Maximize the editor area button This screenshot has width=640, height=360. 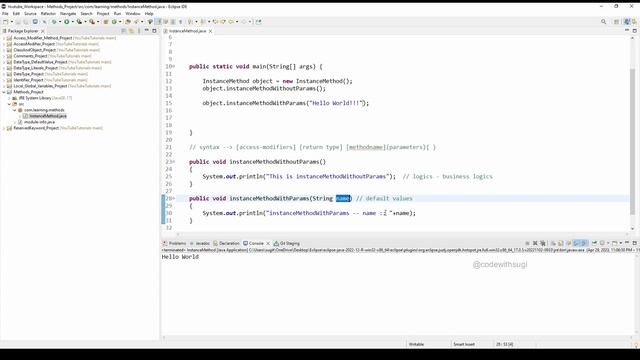(635, 31)
